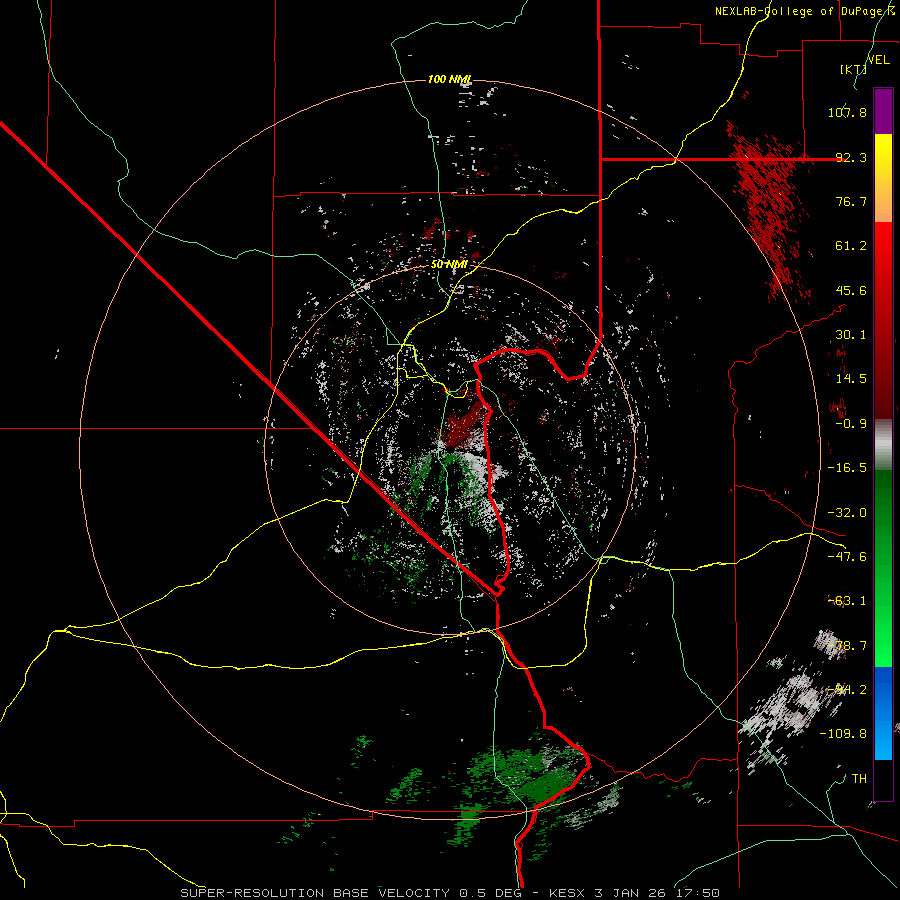Screen dimensions: 900x900
Task: Select the 92.3 velocity legend value
Action: pos(851,157)
